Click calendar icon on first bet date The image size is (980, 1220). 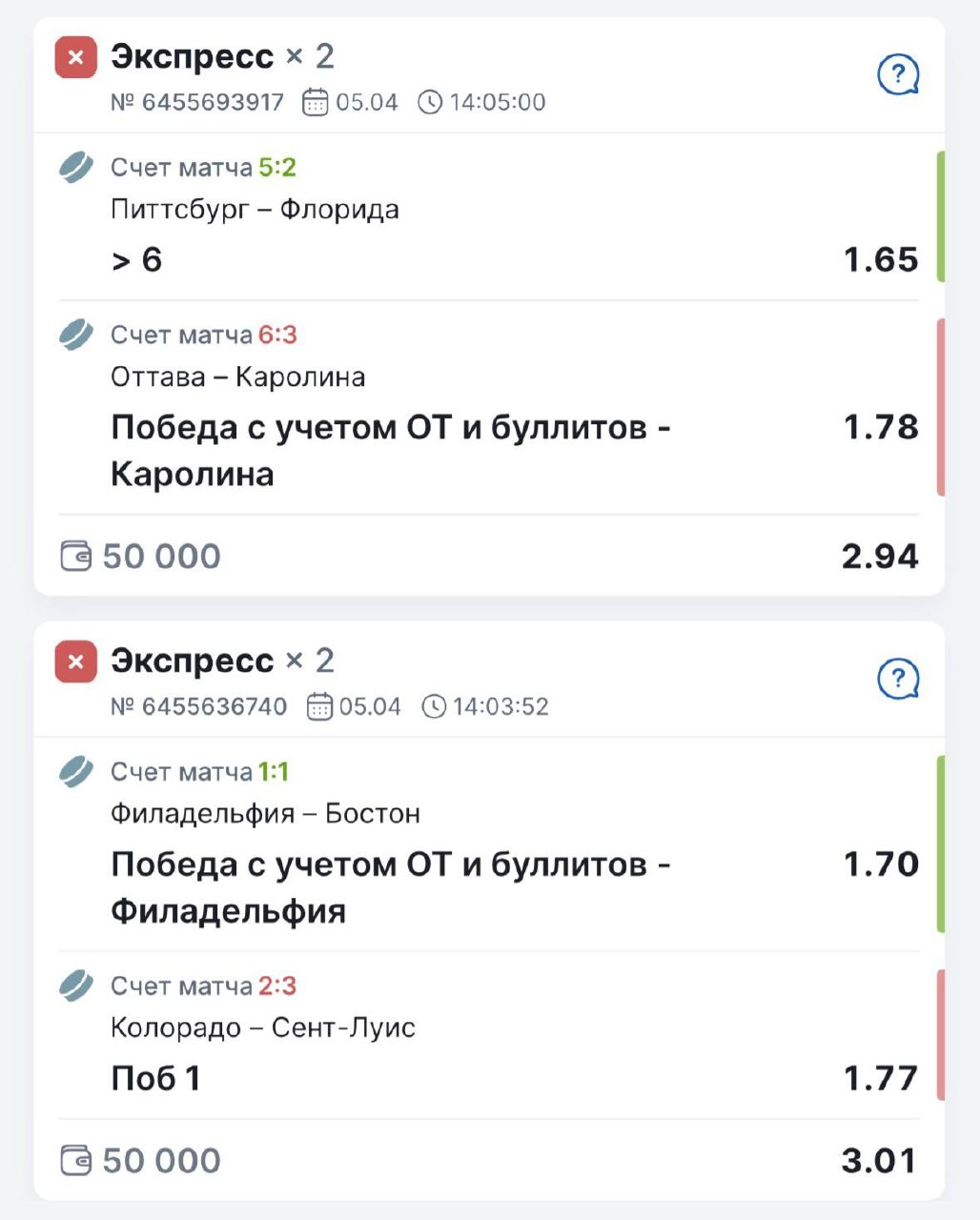click(316, 102)
